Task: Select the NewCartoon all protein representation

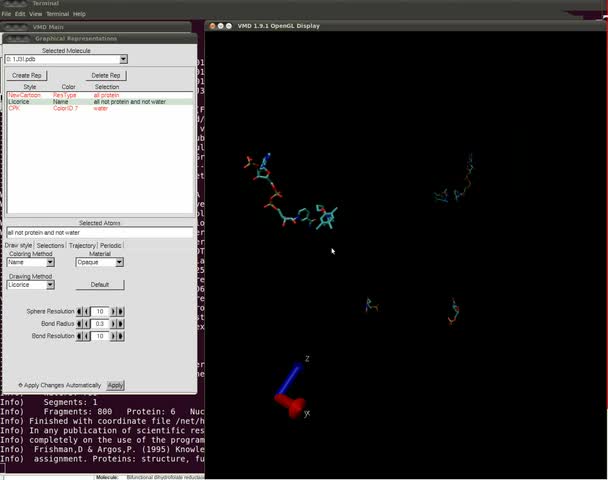Action: 100,95
